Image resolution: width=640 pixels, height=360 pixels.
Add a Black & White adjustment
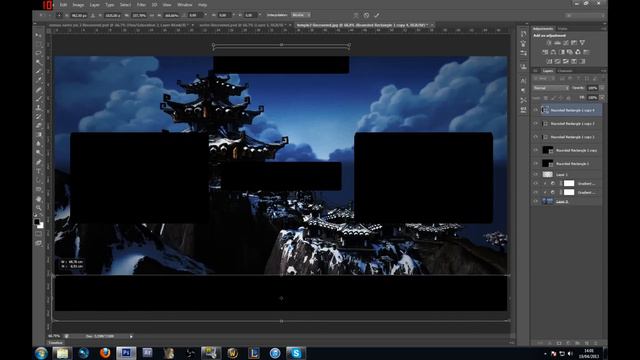(562, 52)
